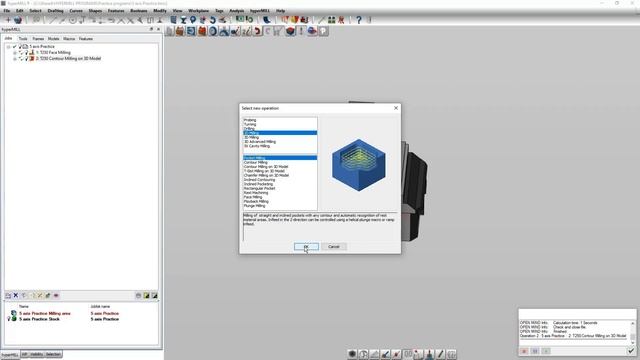Pin the hyperMILL browser panel
This screenshot has height=360, width=640.
(x=151, y=29)
